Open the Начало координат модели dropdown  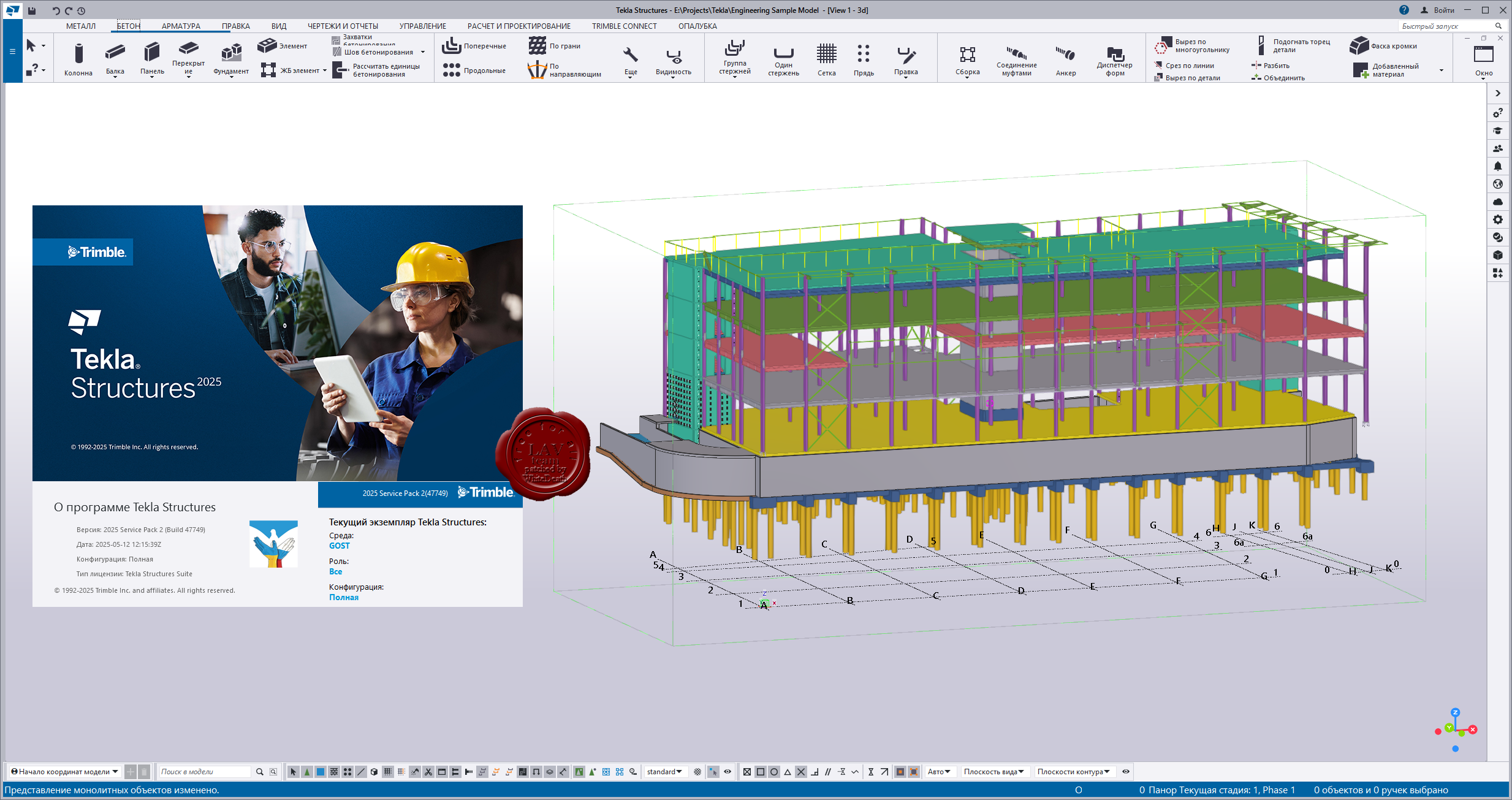[65, 772]
